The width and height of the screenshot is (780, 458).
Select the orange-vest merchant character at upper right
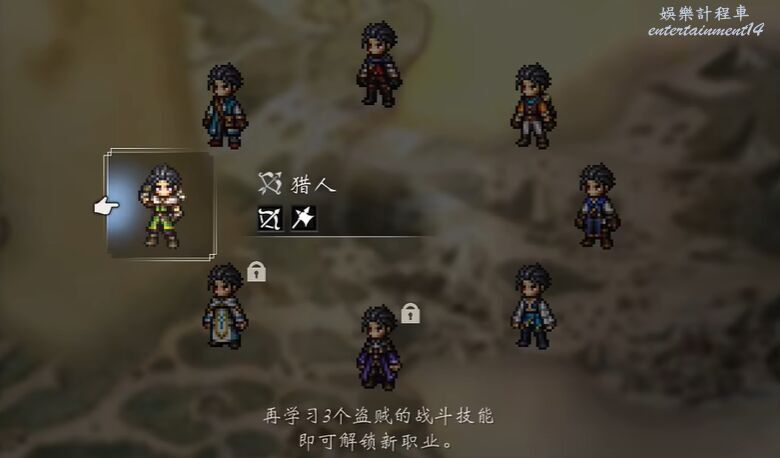point(533,106)
